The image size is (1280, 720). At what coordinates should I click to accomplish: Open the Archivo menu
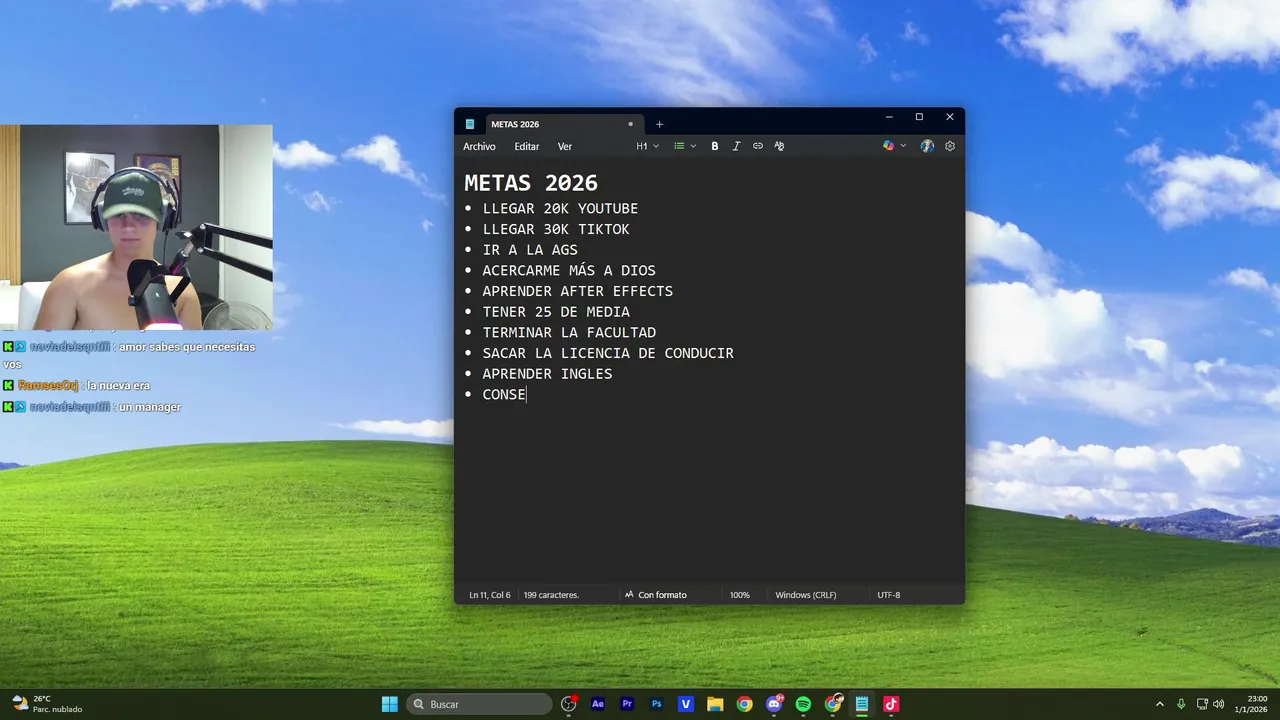(479, 146)
